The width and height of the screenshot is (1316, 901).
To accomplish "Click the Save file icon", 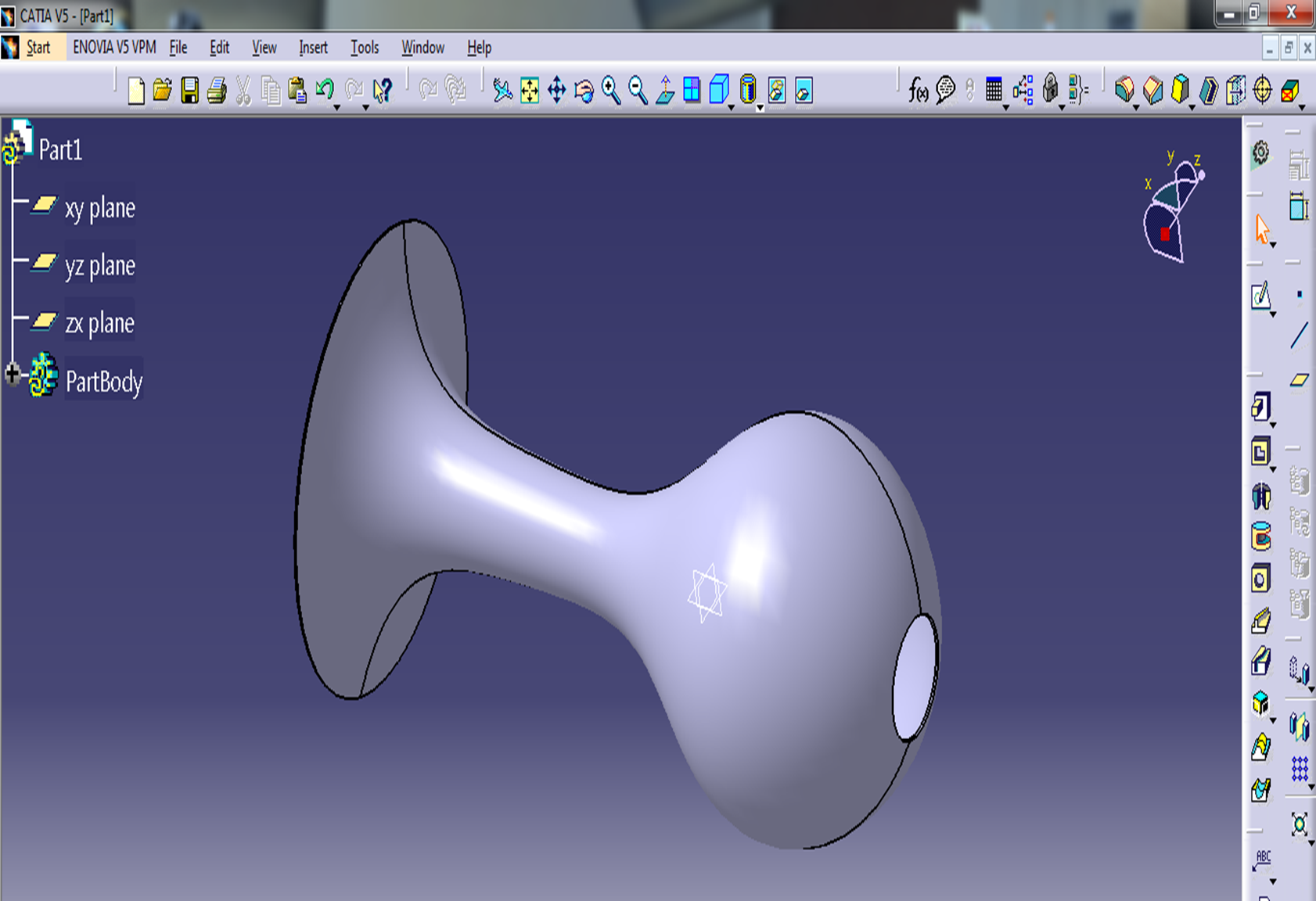I will [x=189, y=91].
